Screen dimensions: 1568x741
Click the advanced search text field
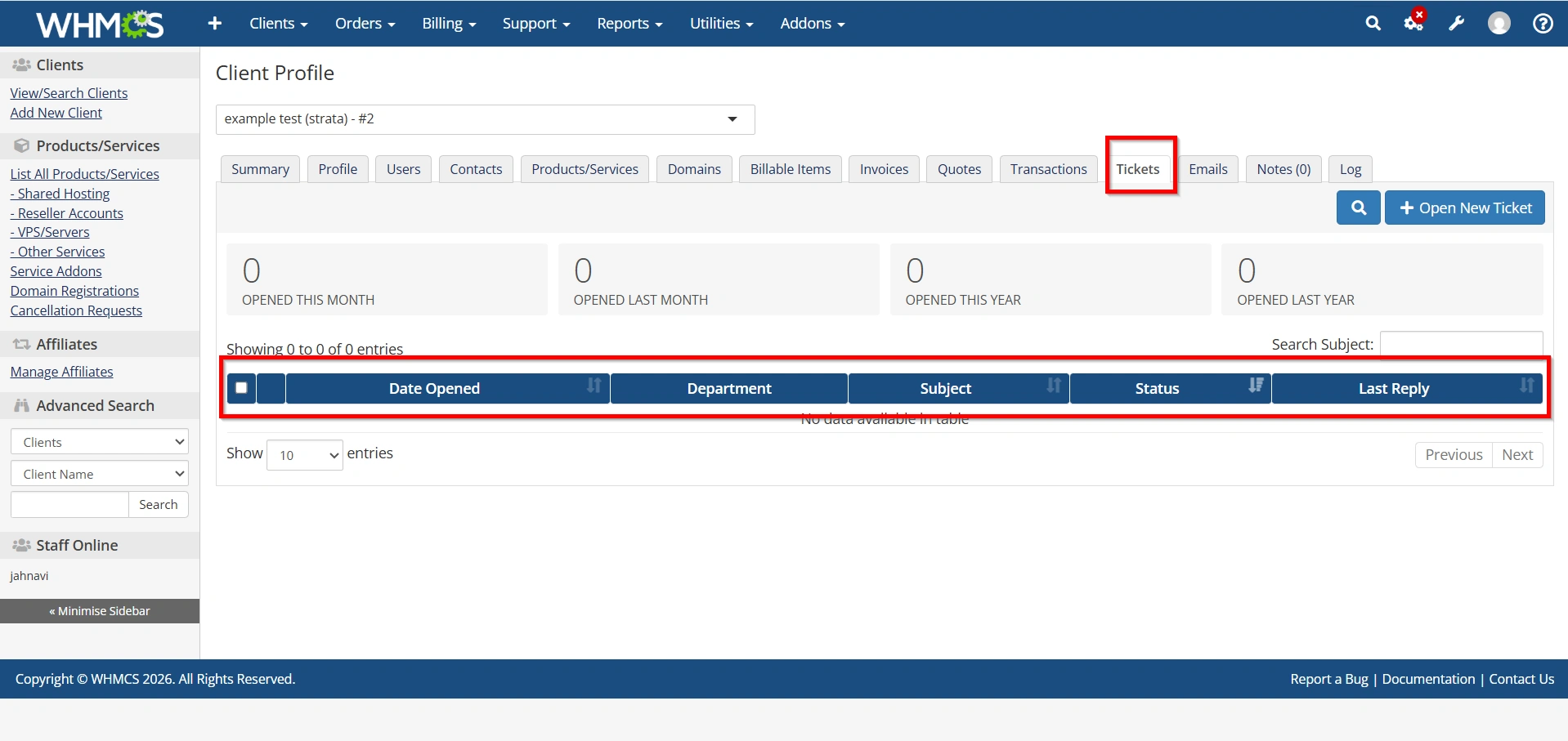69,505
